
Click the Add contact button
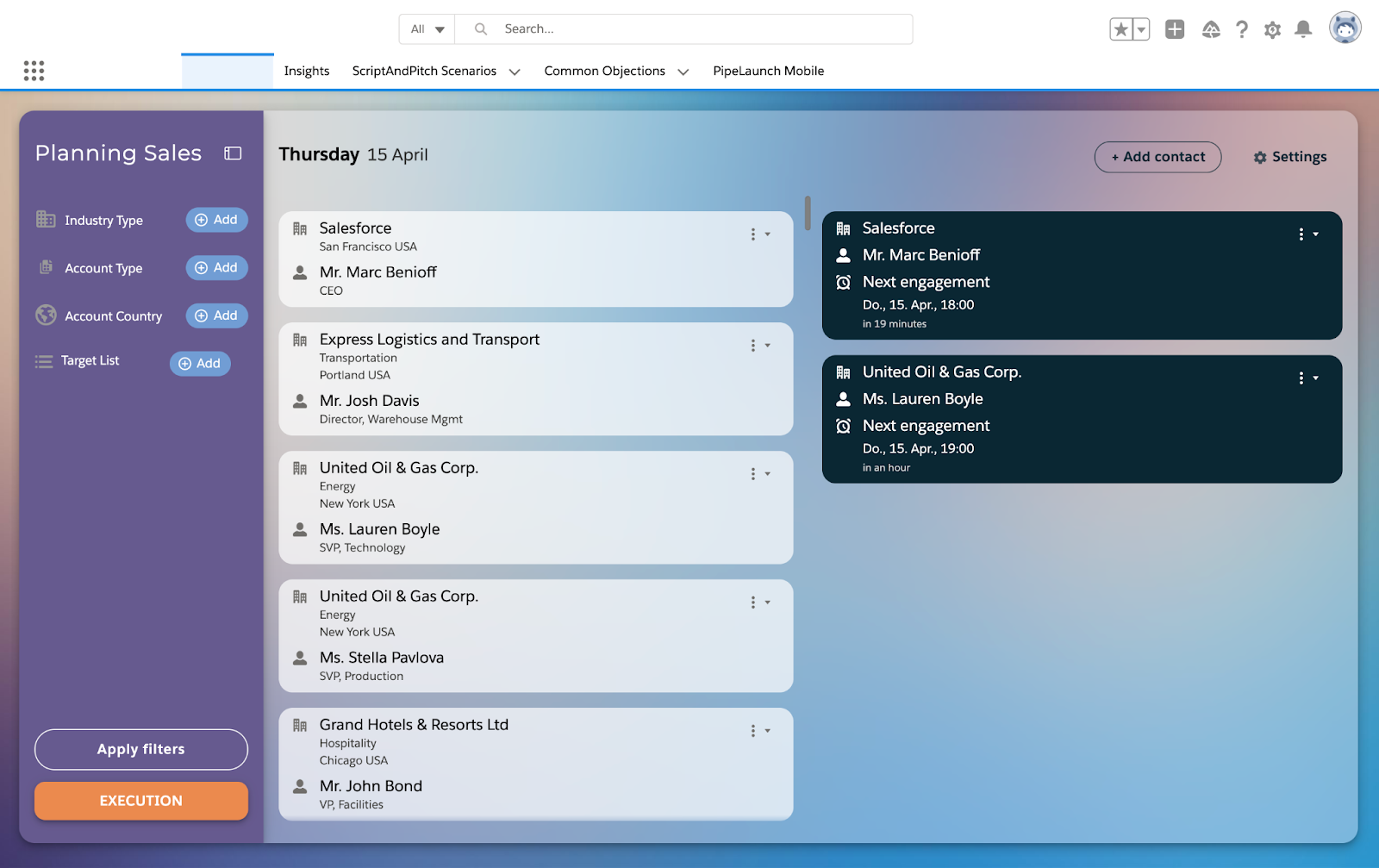tap(1157, 157)
